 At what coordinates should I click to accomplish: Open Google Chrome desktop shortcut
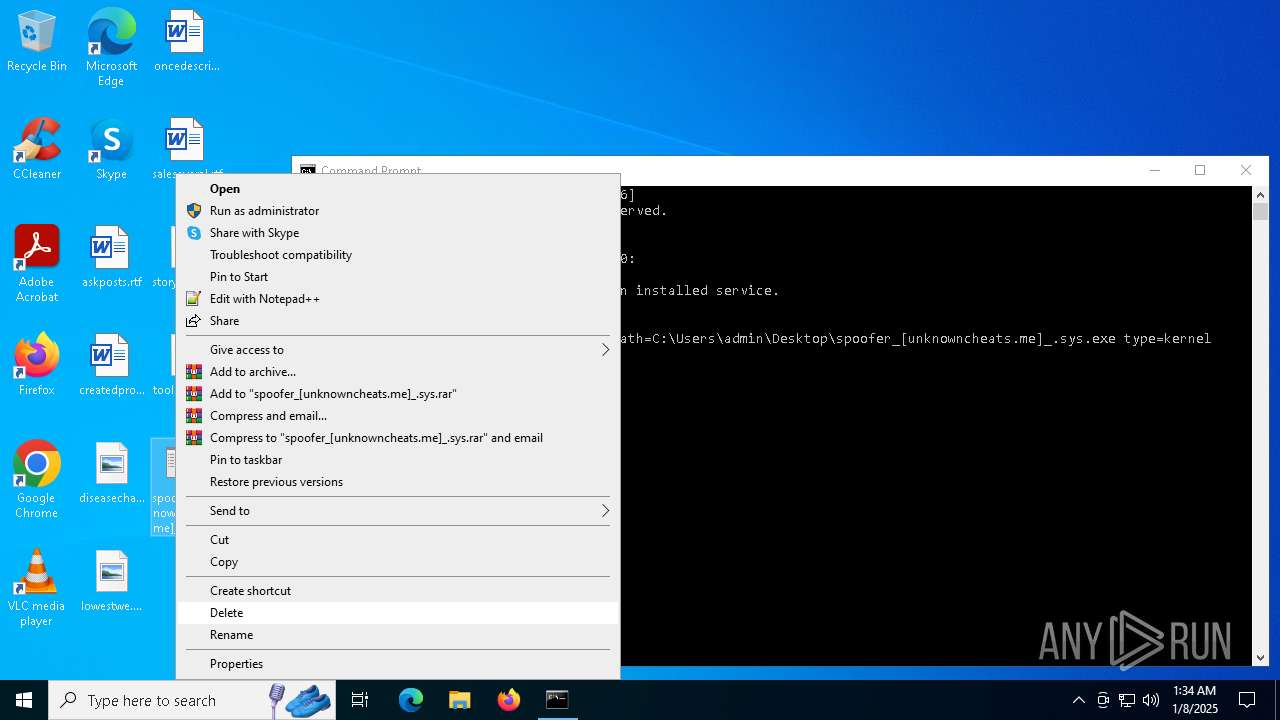(x=37, y=480)
